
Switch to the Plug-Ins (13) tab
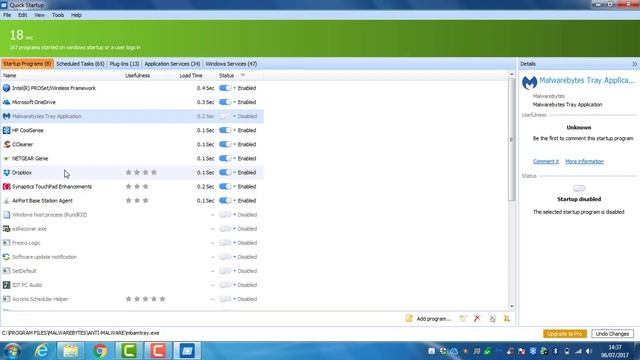coord(124,64)
